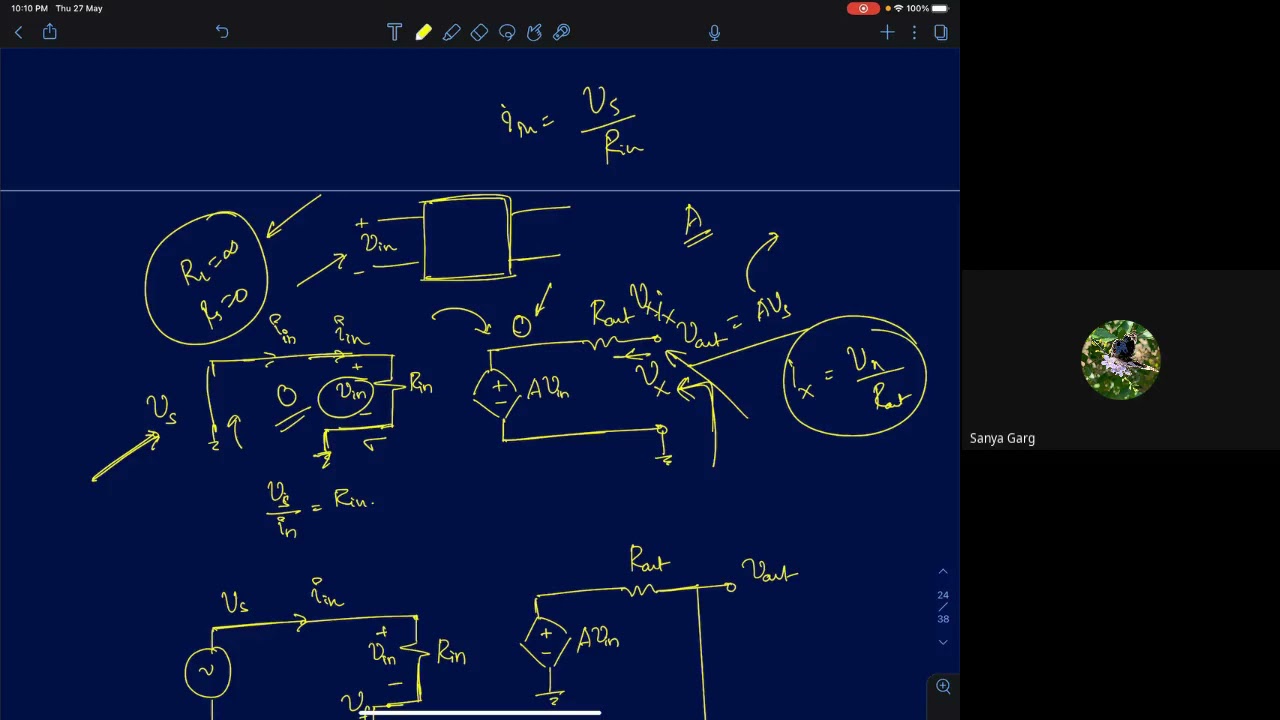Click the 24 / 38 page counter

click(943, 607)
